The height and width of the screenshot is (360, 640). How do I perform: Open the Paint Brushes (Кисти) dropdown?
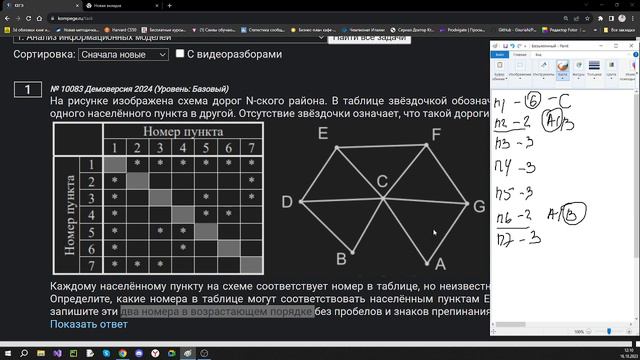coord(562,70)
